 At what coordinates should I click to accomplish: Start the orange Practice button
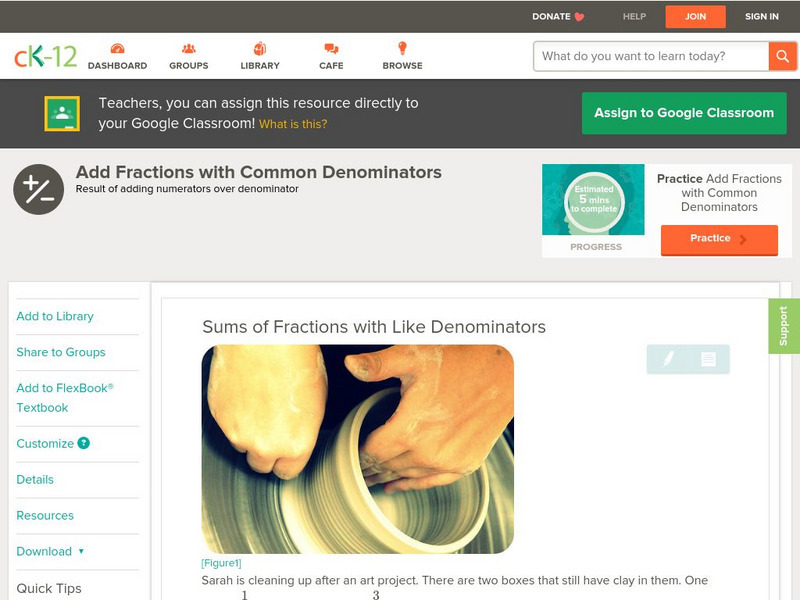719,239
